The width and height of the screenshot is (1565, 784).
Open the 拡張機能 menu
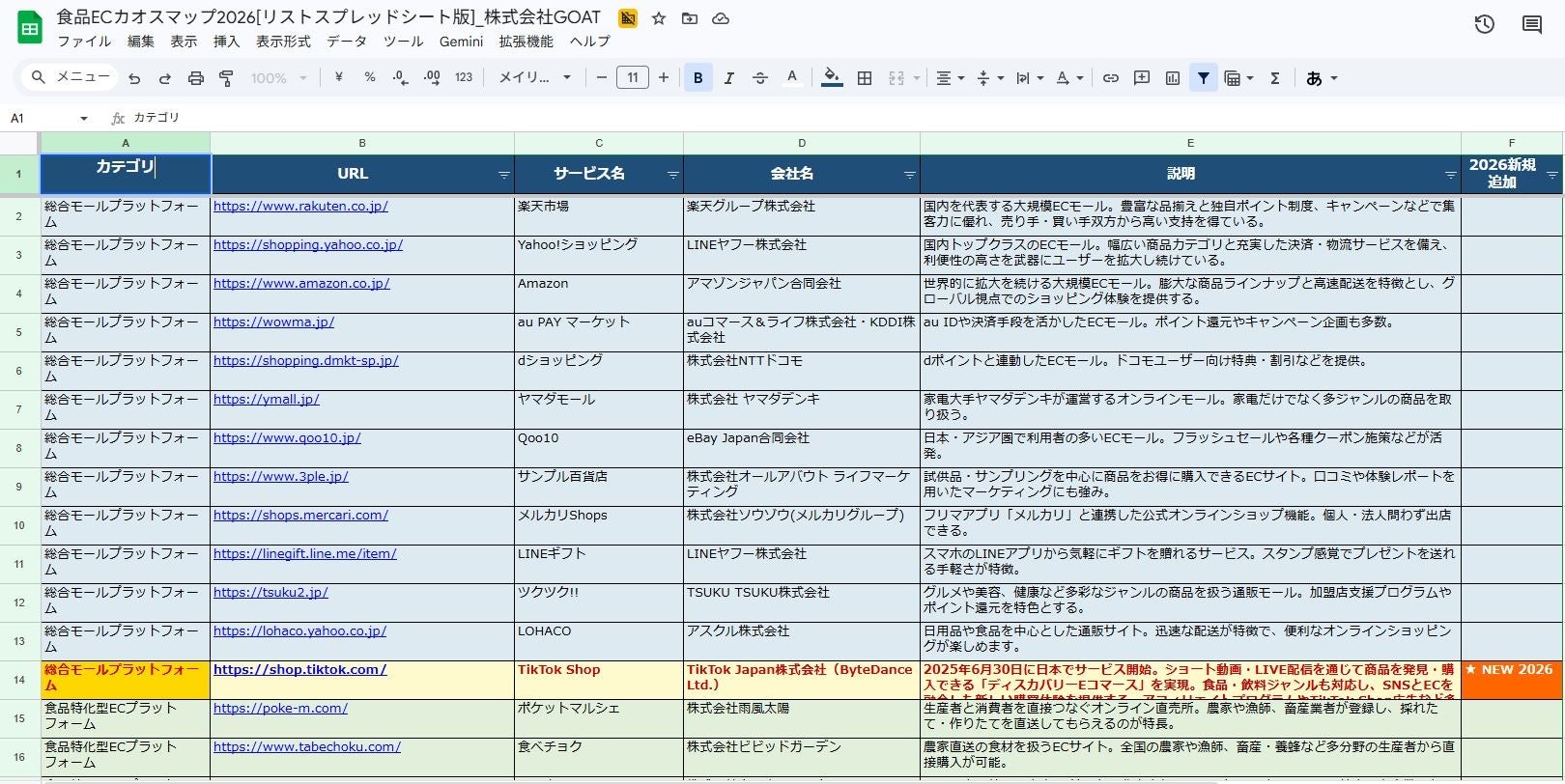pyautogui.click(x=526, y=42)
